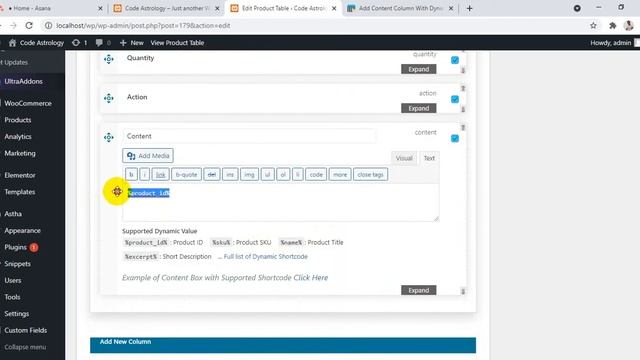Switch editor to Text tab
This screenshot has height=360, width=640.
coord(429,158)
